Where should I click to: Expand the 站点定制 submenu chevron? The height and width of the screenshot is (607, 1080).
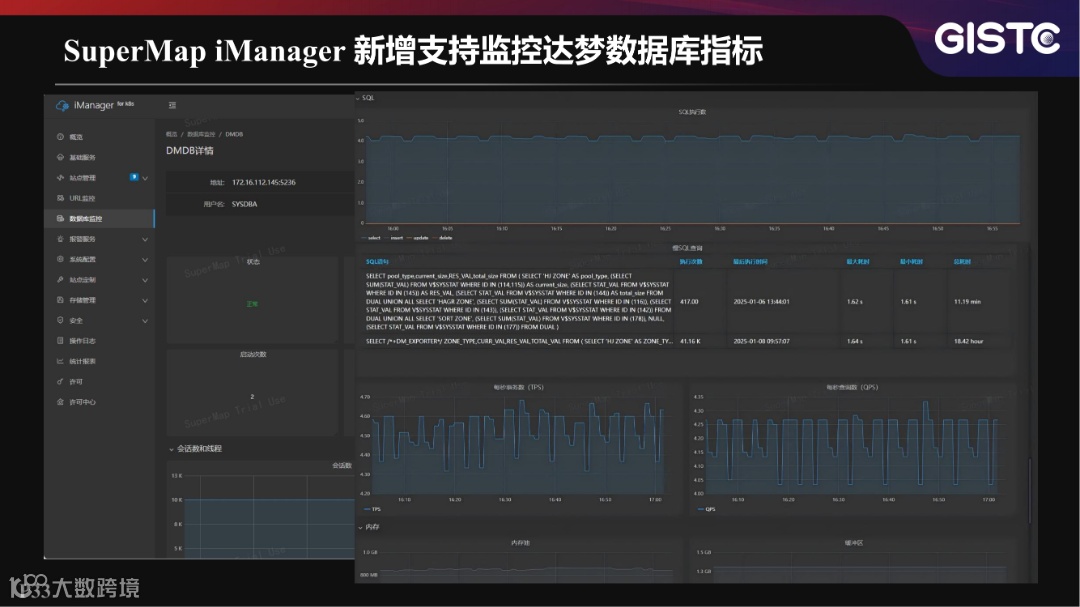click(145, 280)
